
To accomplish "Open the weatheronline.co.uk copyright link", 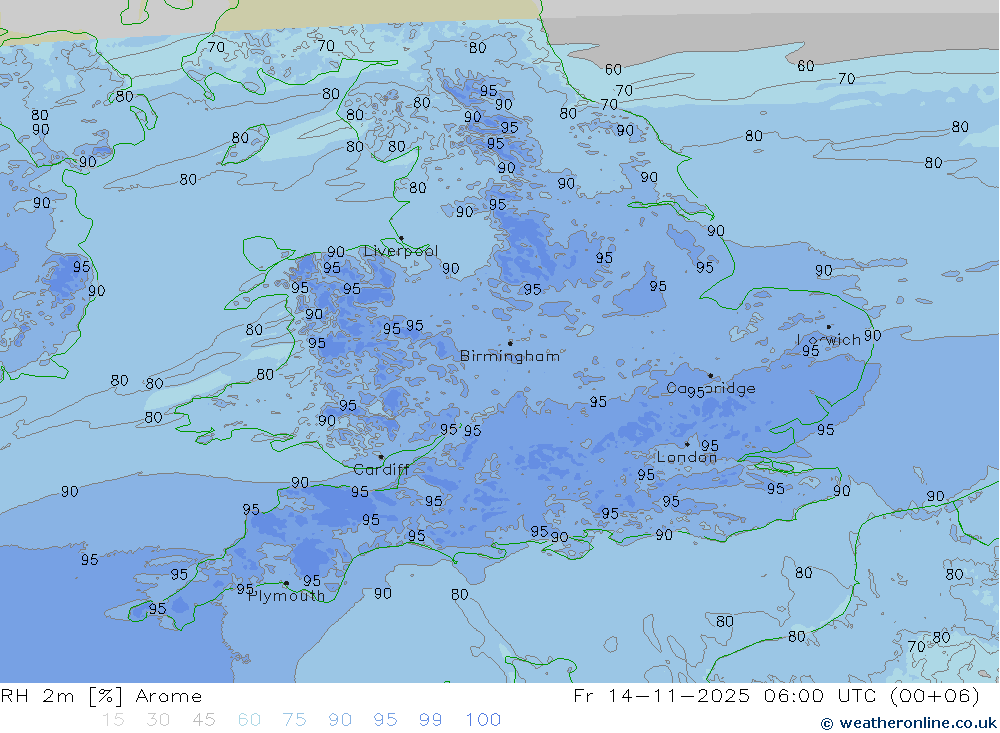I will (908, 723).
